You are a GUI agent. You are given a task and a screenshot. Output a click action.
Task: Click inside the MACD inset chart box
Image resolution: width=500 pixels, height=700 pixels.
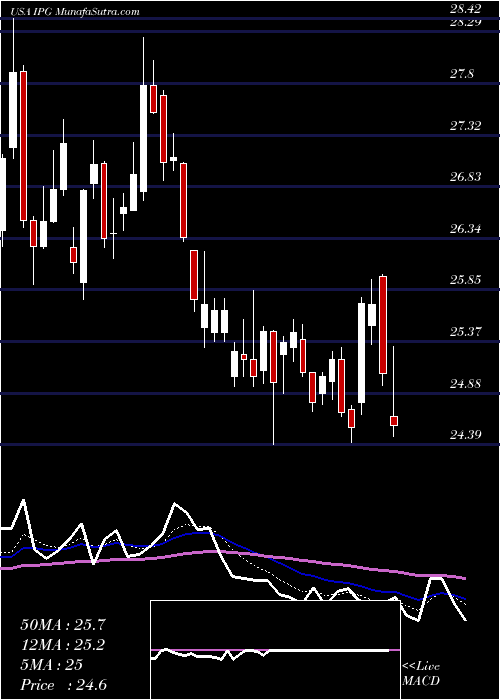click(x=275, y=650)
